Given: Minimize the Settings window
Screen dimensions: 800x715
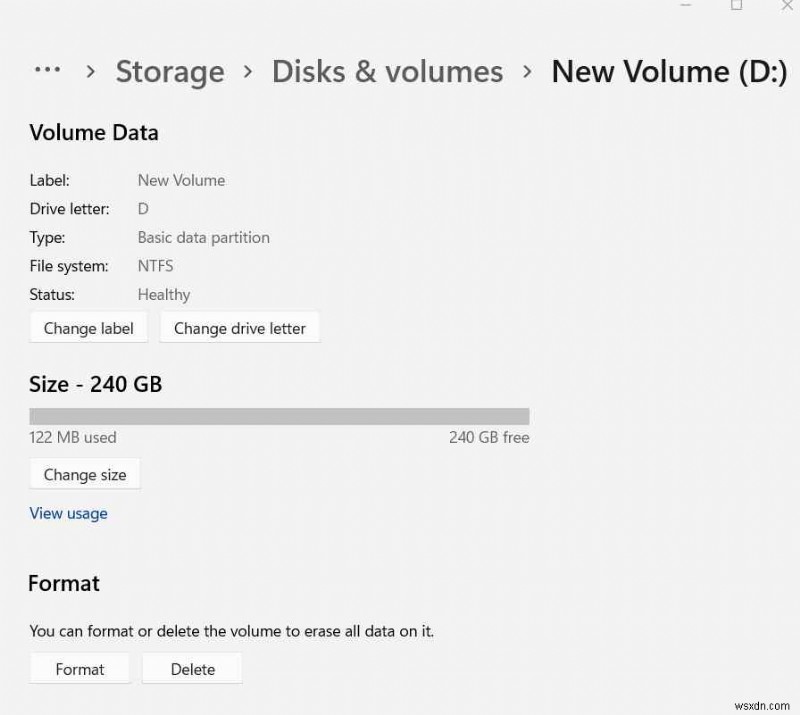Looking at the screenshot, I should [686, 8].
